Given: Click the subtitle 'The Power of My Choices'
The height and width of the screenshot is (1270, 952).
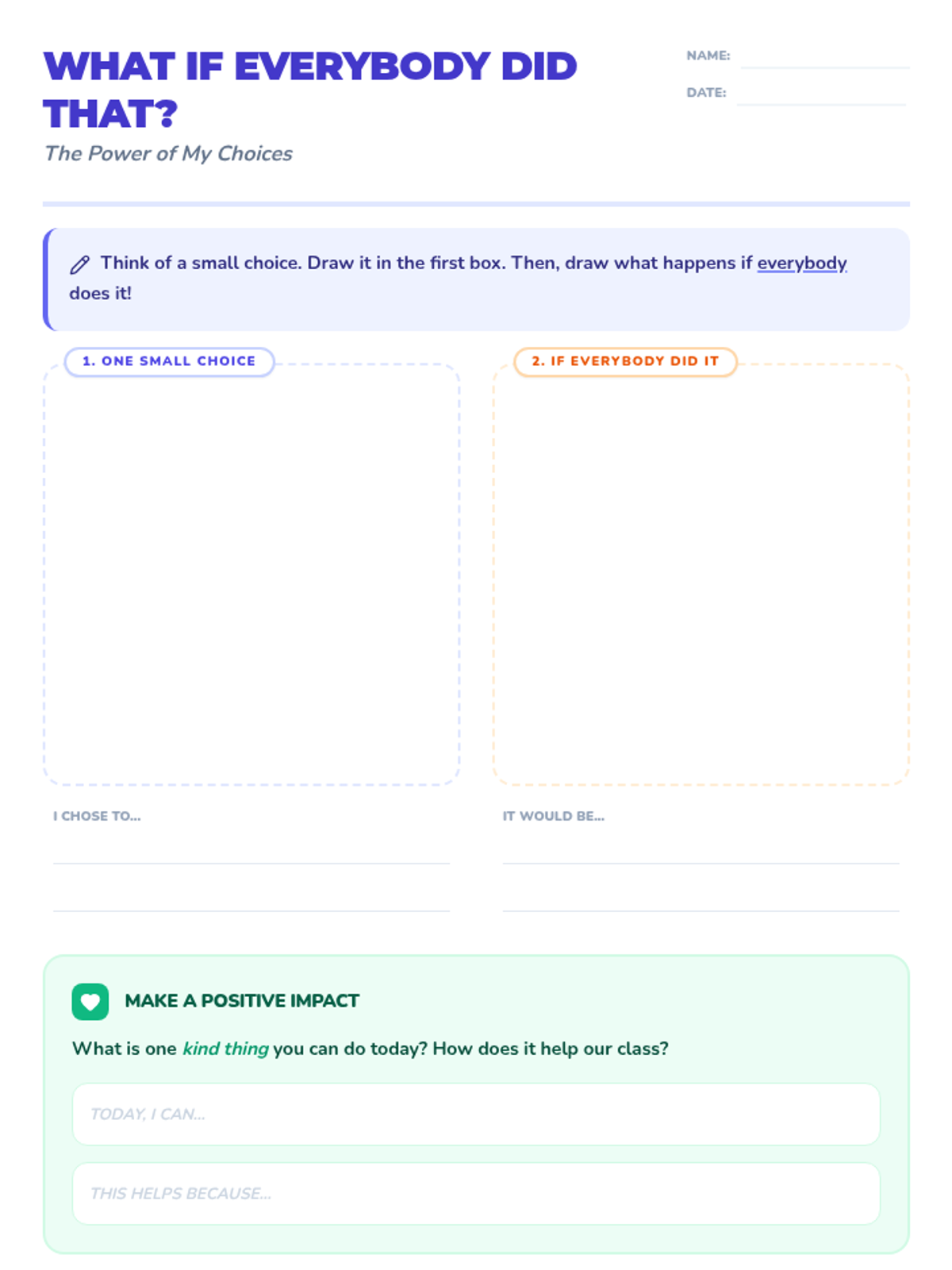Looking at the screenshot, I should [x=168, y=154].
